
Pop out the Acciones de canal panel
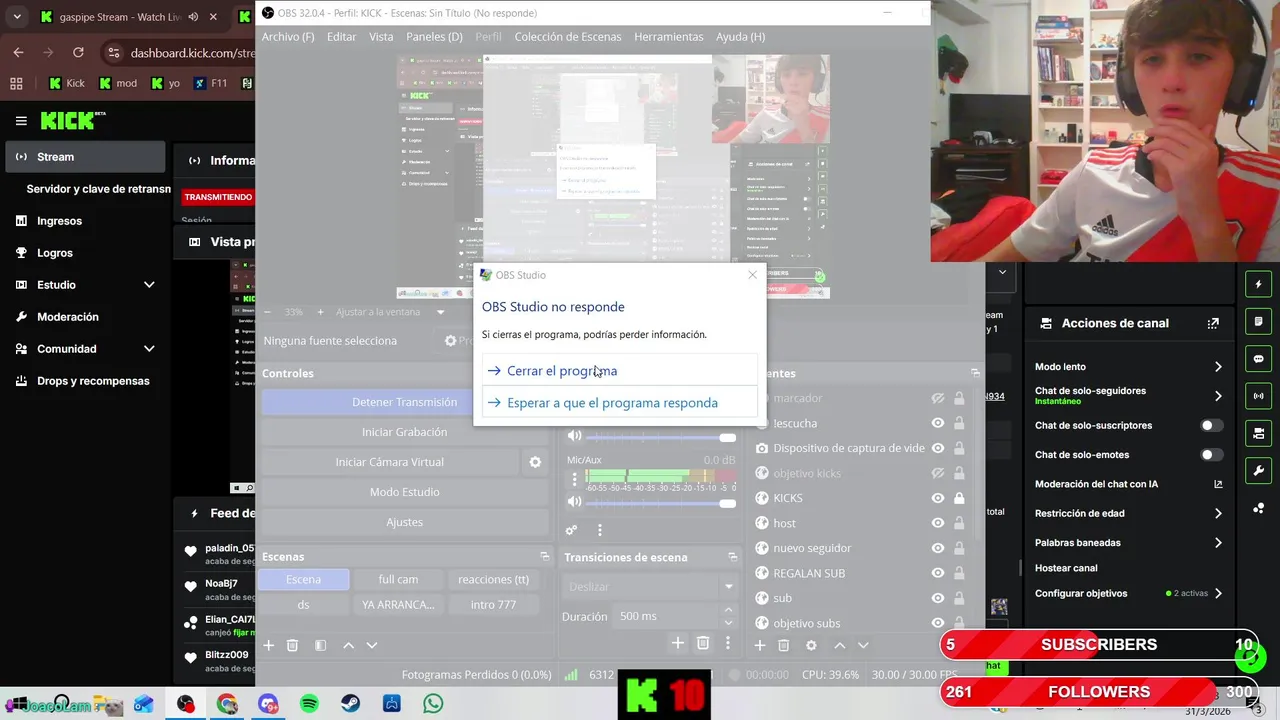pos(1213,323)
